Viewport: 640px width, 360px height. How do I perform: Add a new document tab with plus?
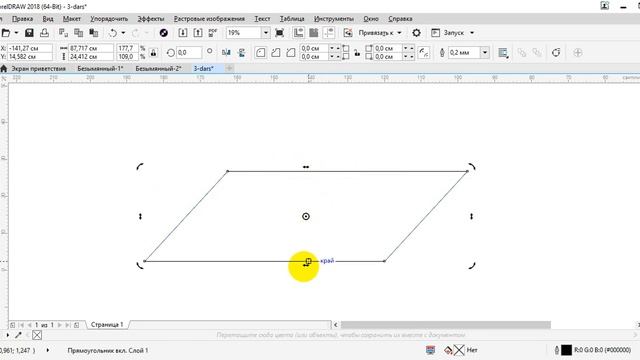(229, 69)
